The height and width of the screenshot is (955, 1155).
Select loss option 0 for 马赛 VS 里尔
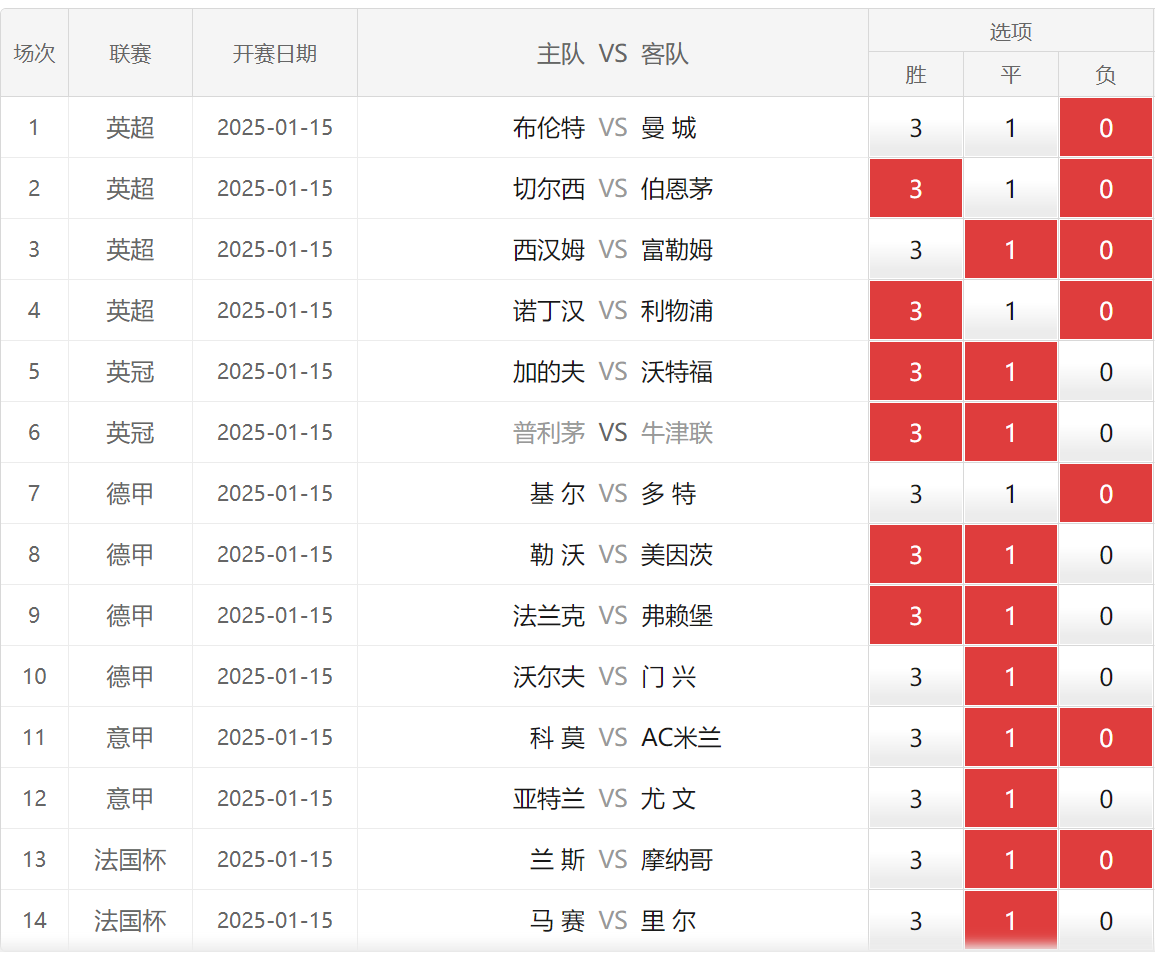1106,920
